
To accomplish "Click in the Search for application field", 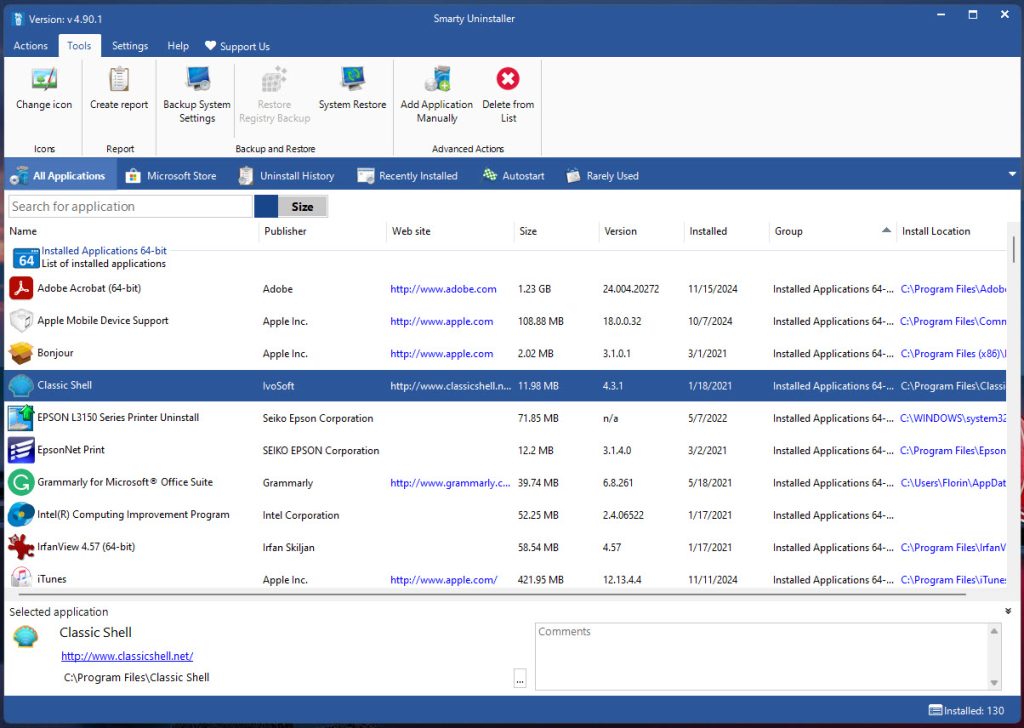I will click(130, 206).
